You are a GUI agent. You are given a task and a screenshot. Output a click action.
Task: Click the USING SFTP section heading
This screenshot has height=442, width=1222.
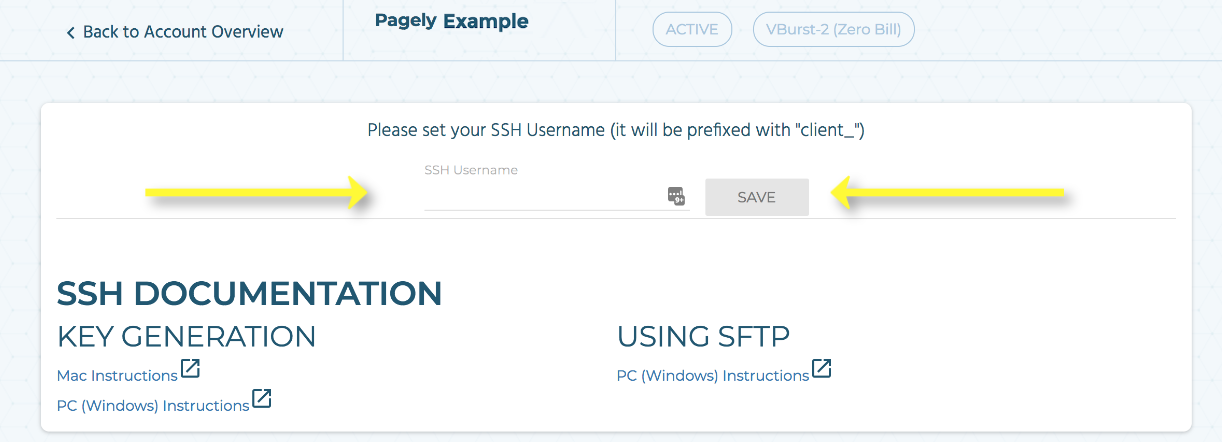tap(703, 336)
